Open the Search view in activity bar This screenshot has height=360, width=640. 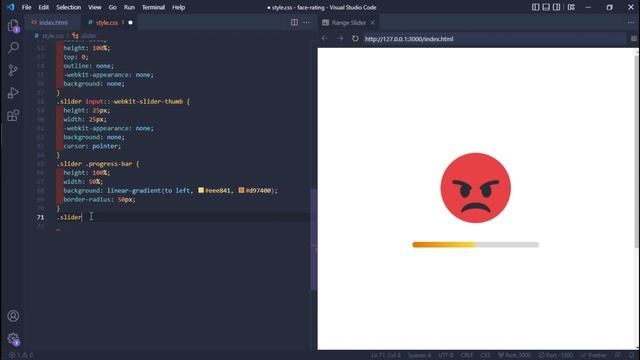click(13, 48)
